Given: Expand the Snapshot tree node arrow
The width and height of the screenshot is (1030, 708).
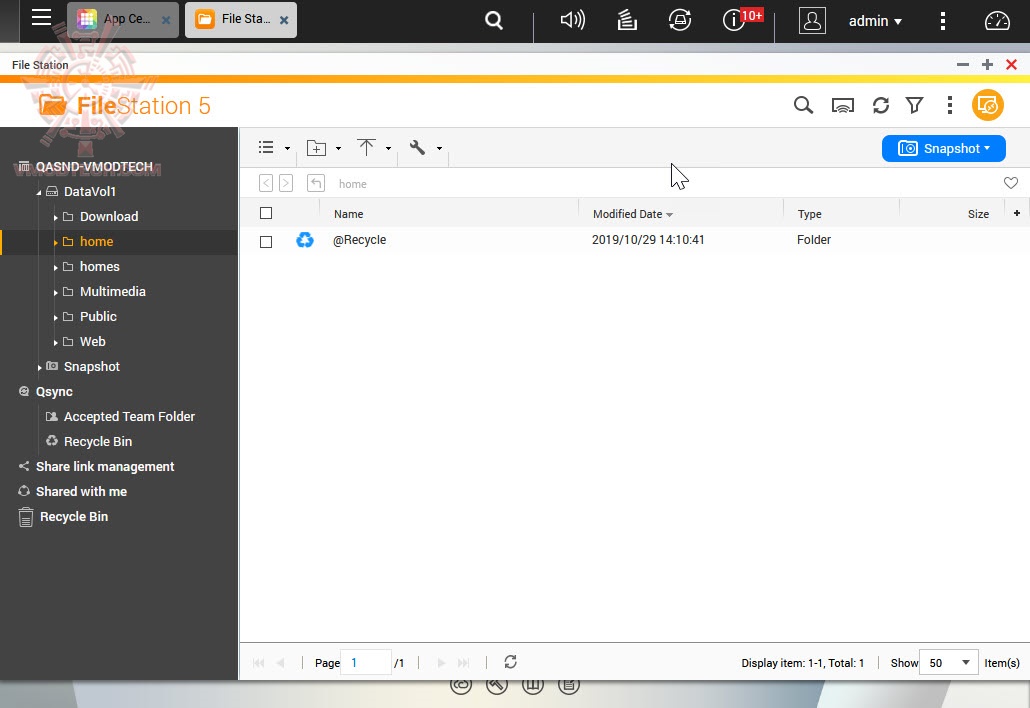Looking at the screenshot, I should coord(39,367).
